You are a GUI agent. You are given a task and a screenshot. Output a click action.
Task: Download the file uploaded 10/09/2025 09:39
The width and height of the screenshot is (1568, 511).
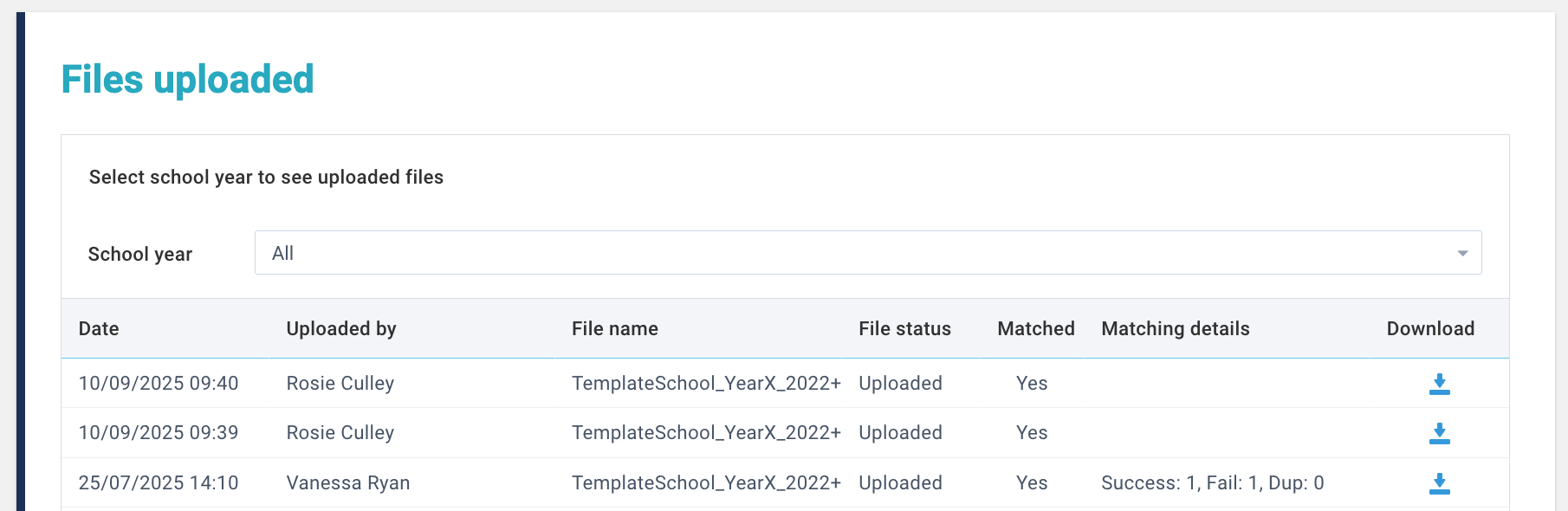pos(1439,433)
